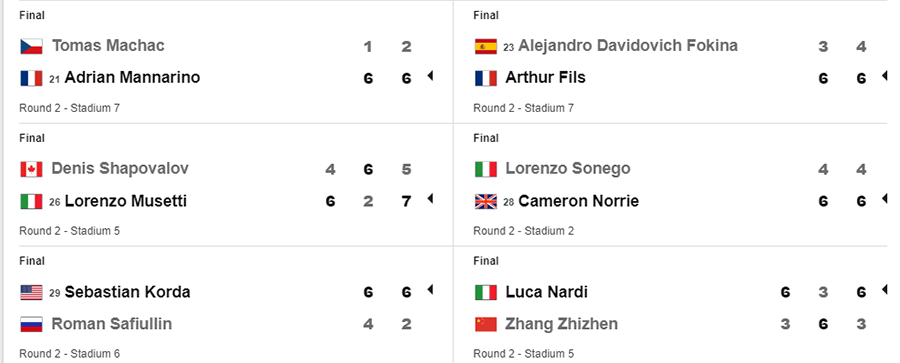Screen dimensions: 900x363
Task: Open Arthur Fils player profile
Action: pyautogui.click(x=545, y=78)
